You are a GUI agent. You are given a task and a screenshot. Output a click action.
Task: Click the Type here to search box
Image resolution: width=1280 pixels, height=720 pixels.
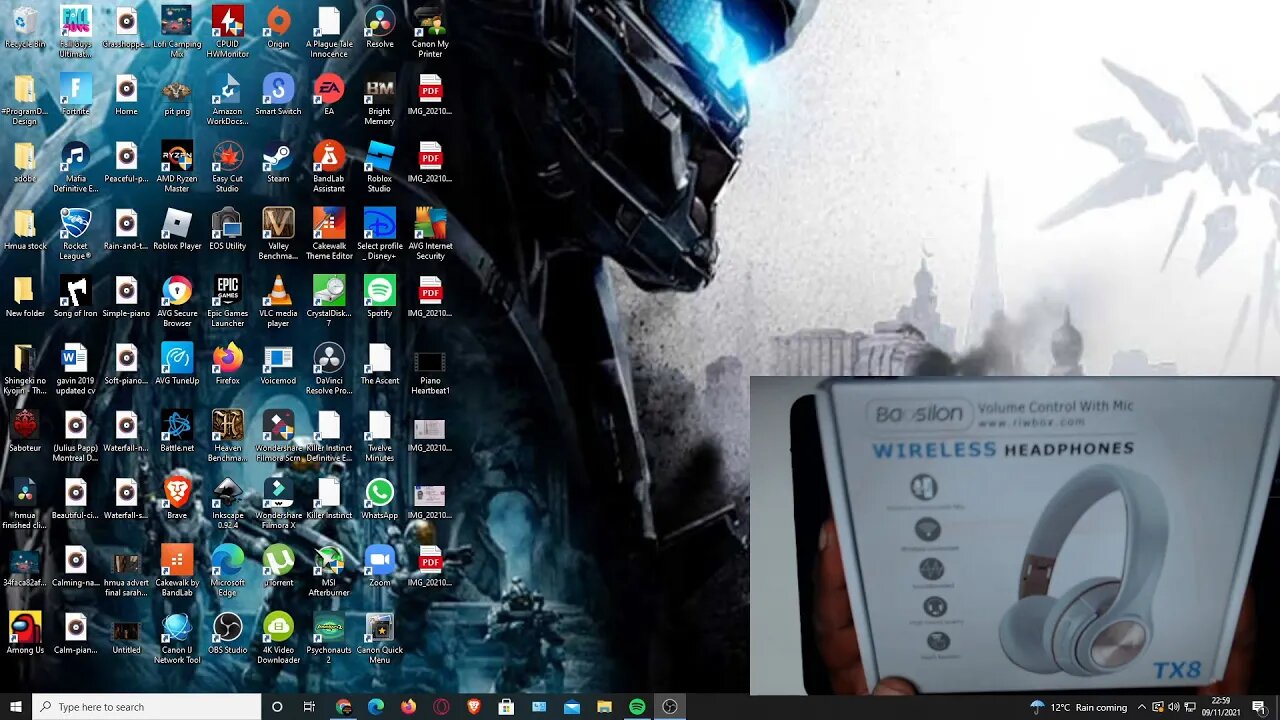[147, 707]
